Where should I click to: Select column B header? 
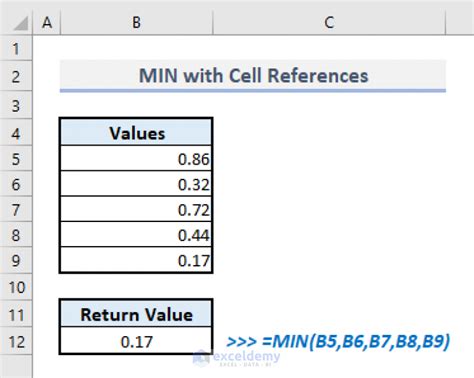(136, 23)
